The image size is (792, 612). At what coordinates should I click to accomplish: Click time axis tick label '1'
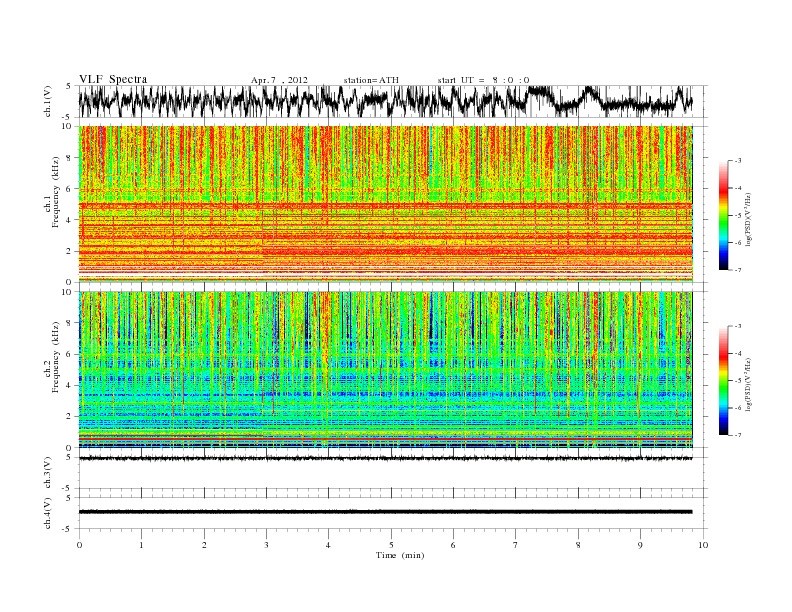141,545
